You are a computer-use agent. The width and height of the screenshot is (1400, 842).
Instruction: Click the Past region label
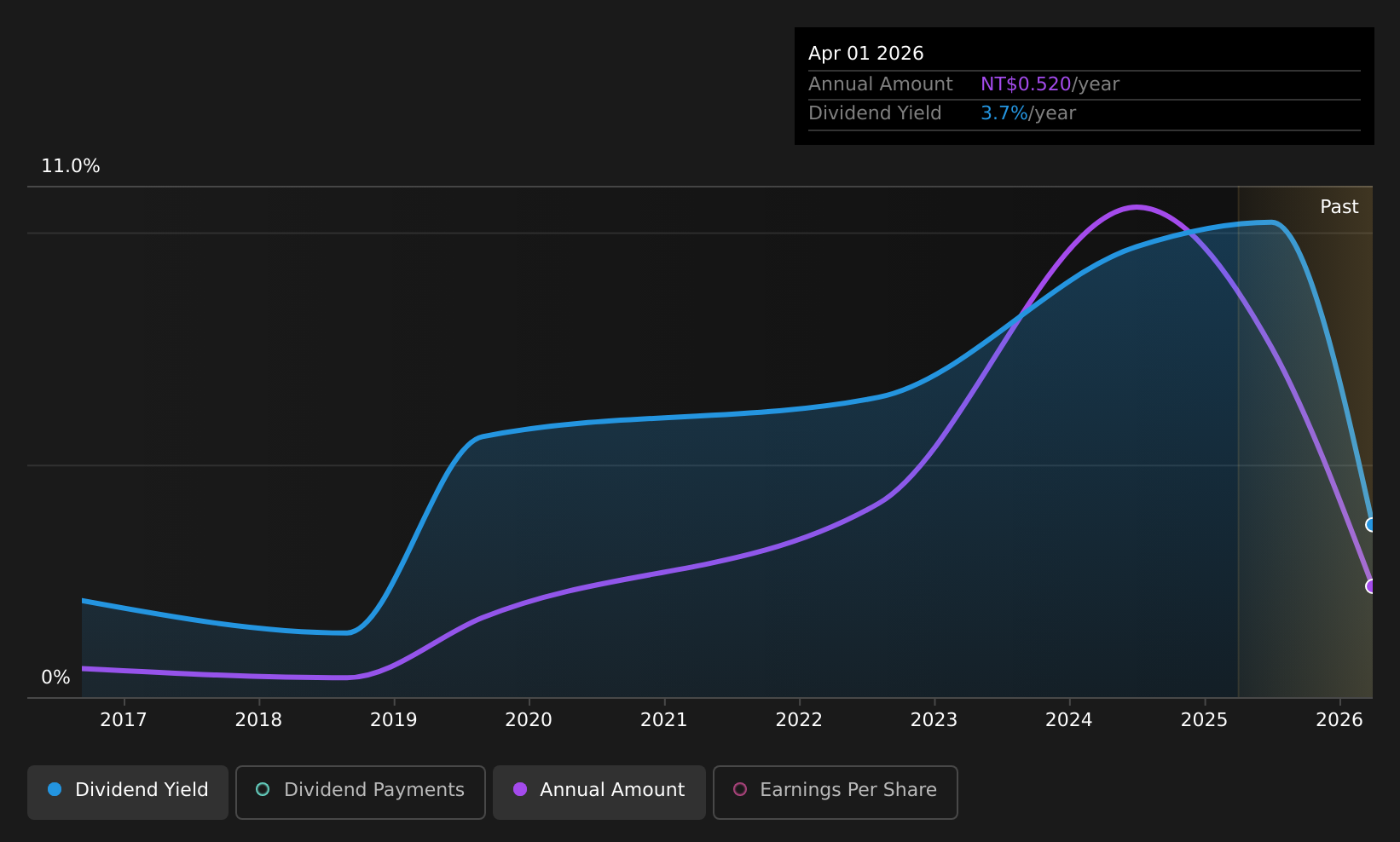[x=1339, y=207]
